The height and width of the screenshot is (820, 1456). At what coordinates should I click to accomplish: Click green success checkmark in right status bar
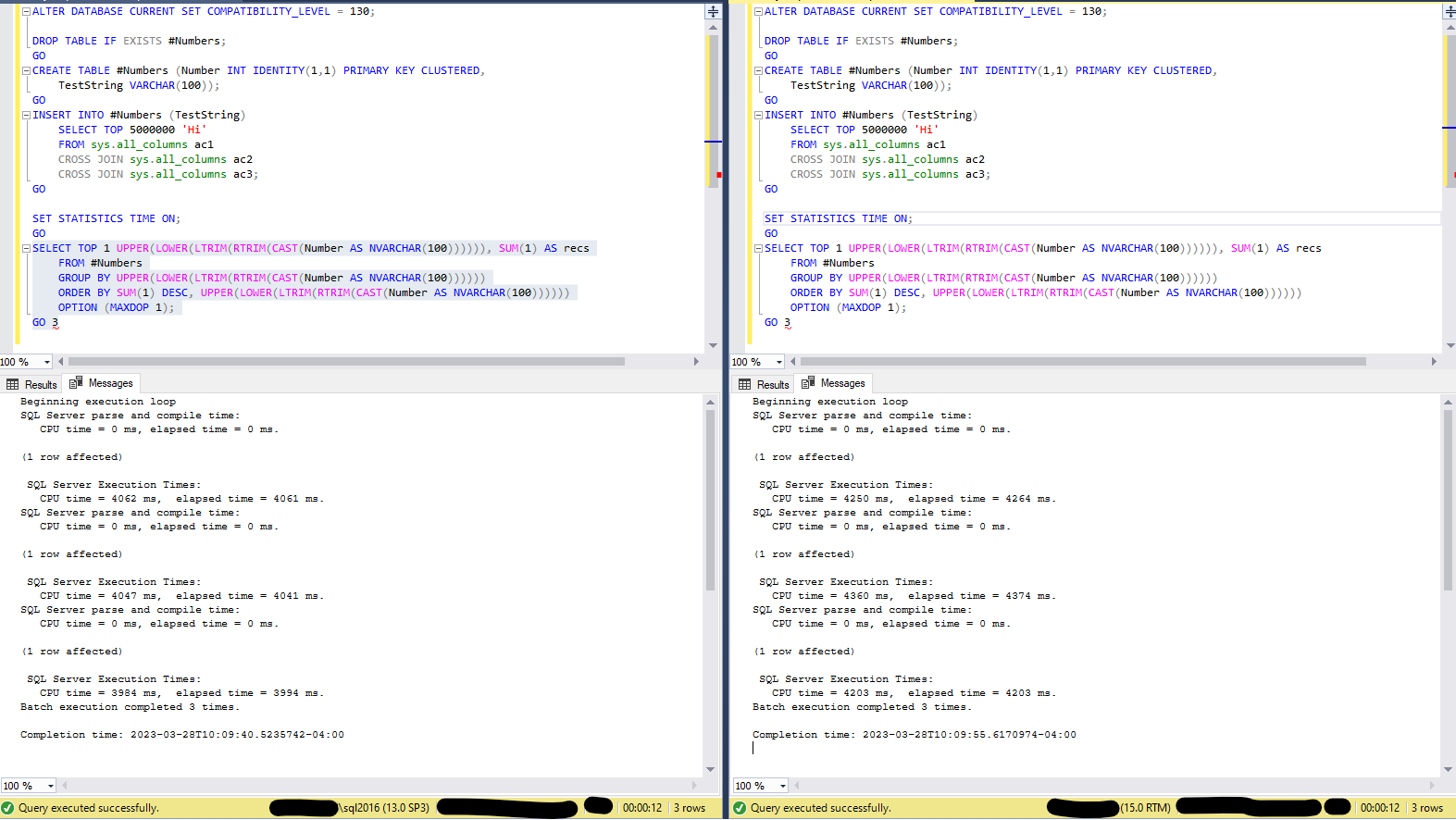(x=740, y=808)
